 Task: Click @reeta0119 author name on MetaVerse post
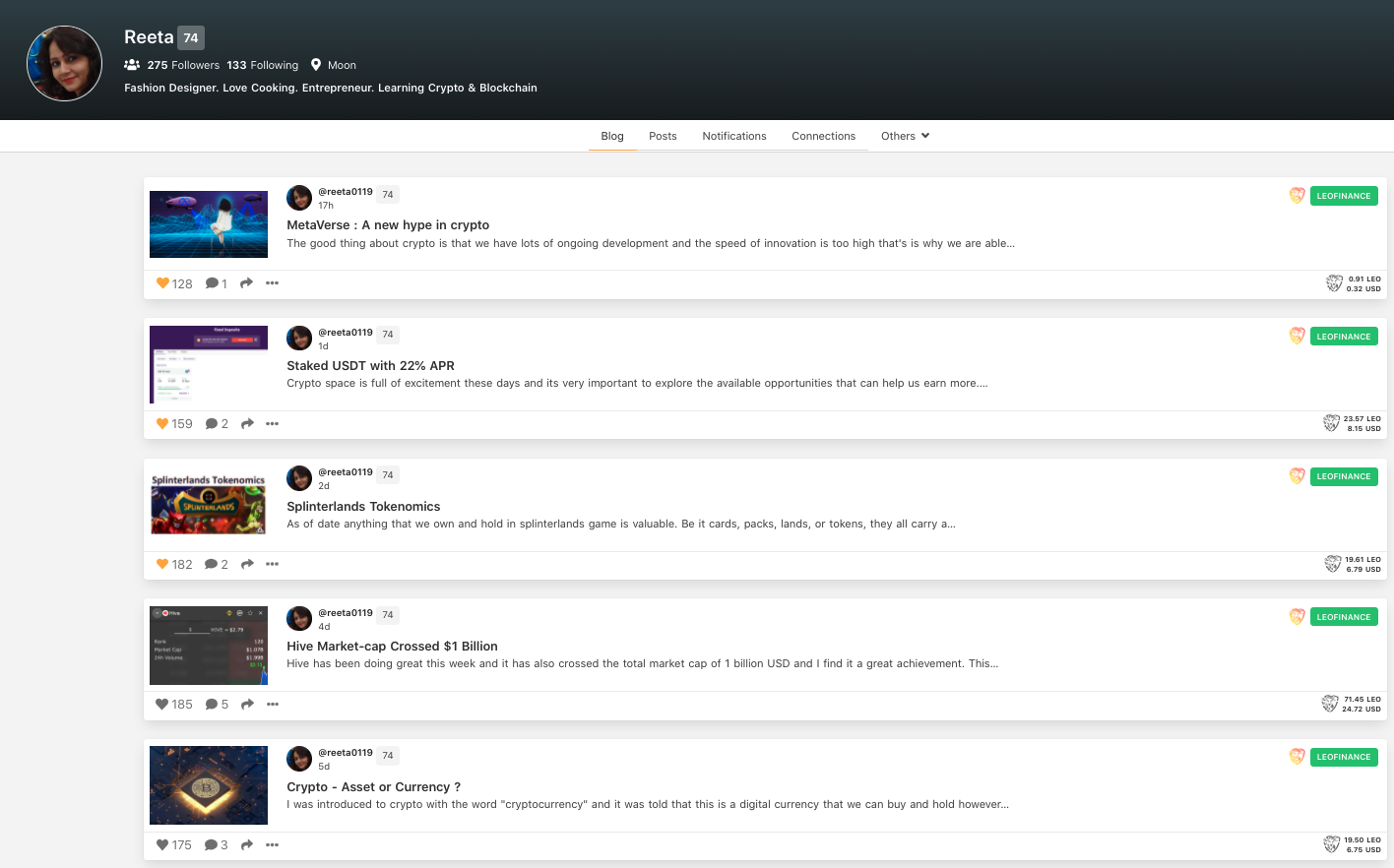tap(346, 192)
